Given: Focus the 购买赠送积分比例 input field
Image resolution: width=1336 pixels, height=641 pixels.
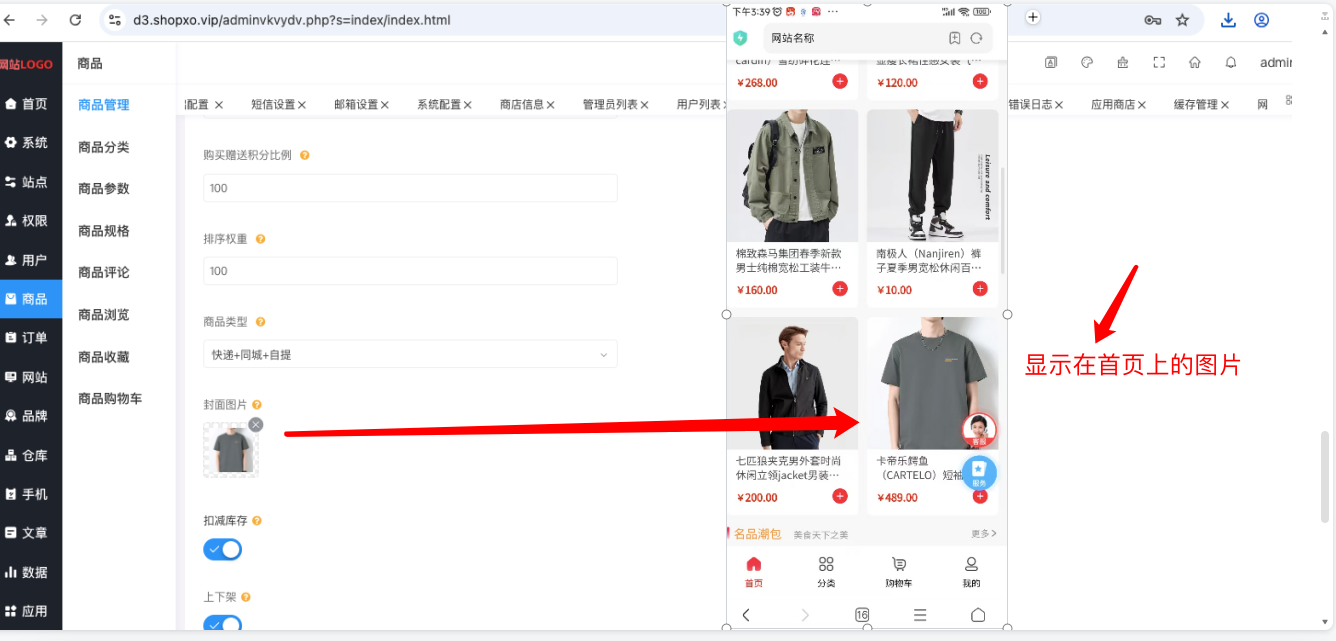Looking at the screenshot, I should 410,188.
